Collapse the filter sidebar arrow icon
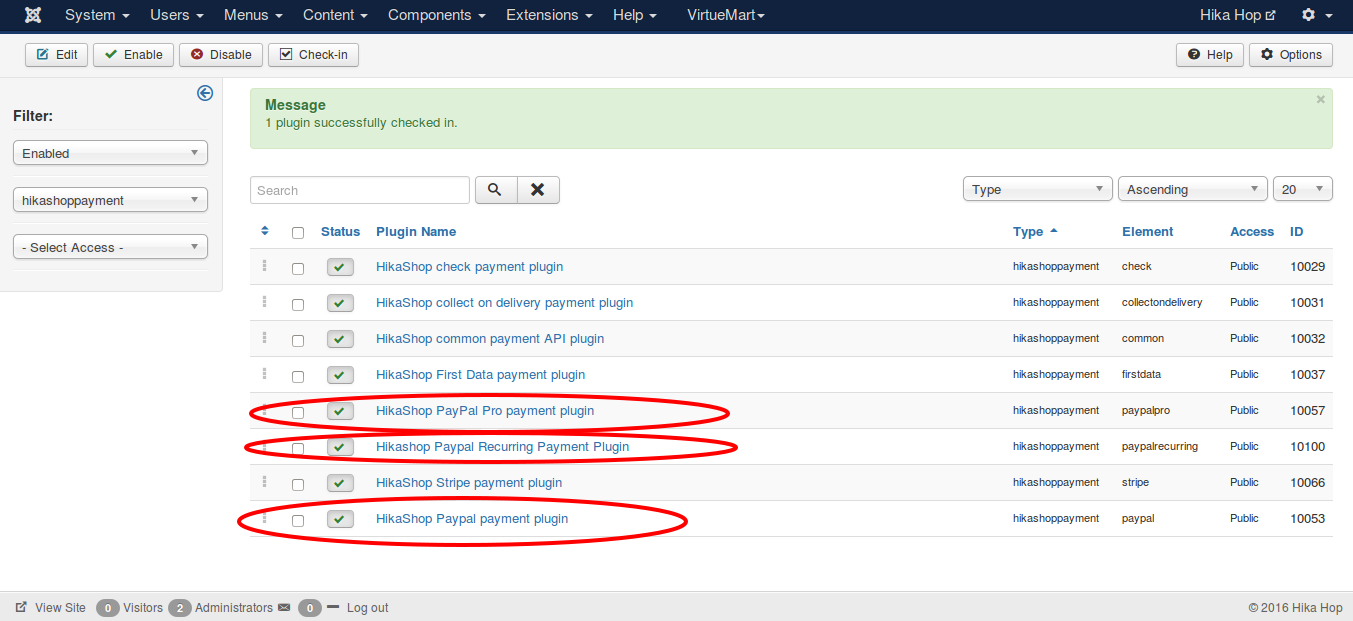Screen dimensions: 1353x621 [205, 93]
